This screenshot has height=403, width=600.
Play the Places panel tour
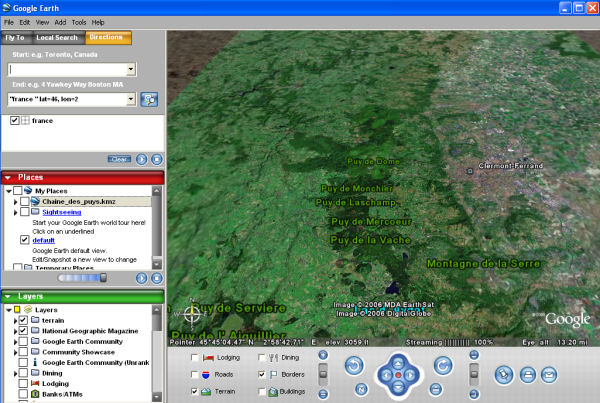(142, 278)
